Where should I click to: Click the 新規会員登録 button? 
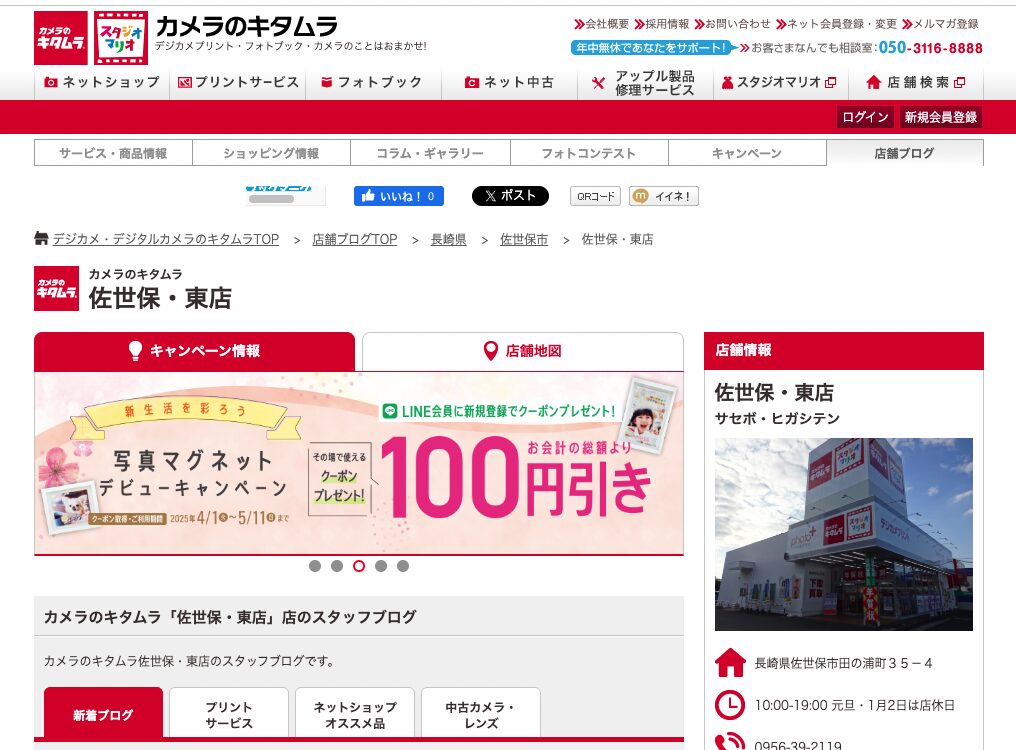[x=941, y=117]
